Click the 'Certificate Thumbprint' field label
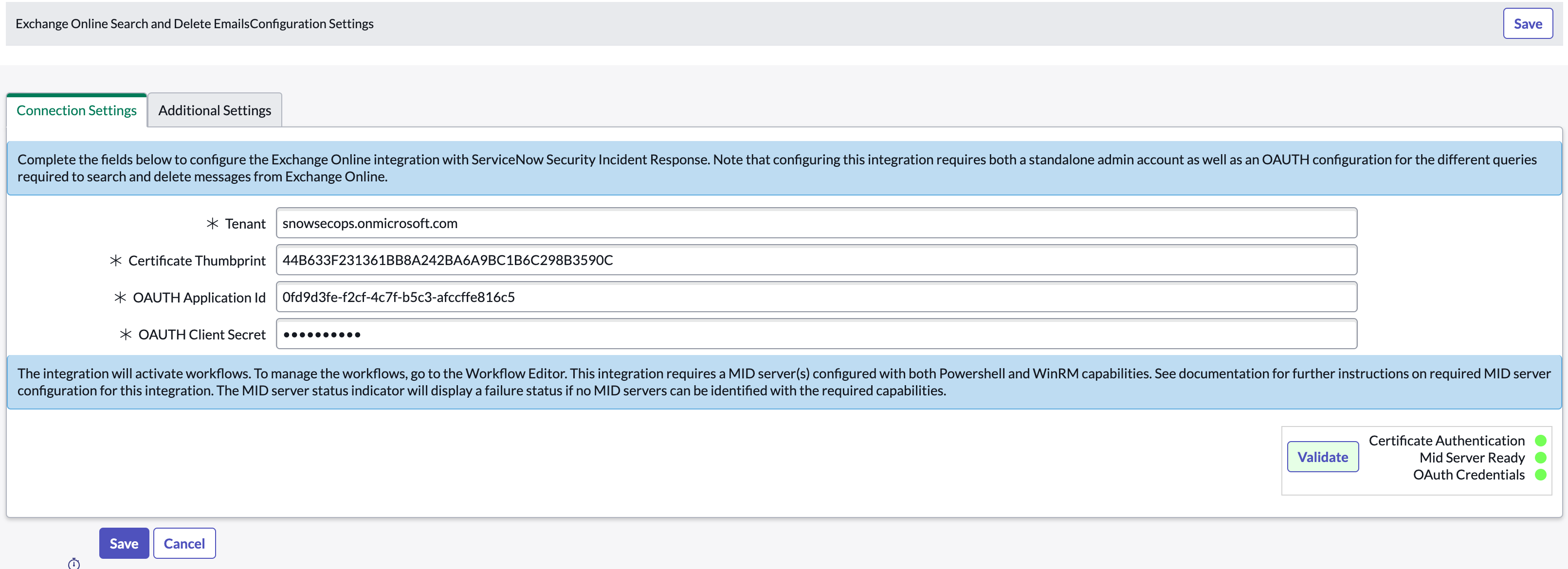Viewport: 1568px width, 569px height. tap(197, 261)
